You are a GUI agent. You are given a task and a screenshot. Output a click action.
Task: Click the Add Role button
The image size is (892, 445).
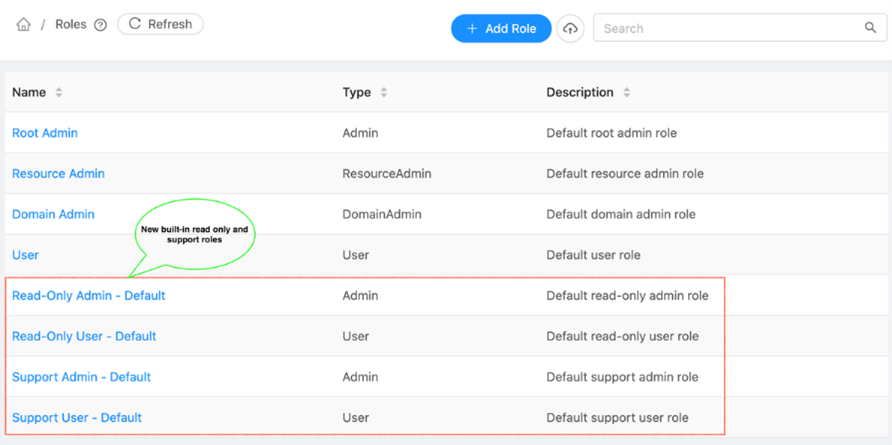tap(501, 28)
